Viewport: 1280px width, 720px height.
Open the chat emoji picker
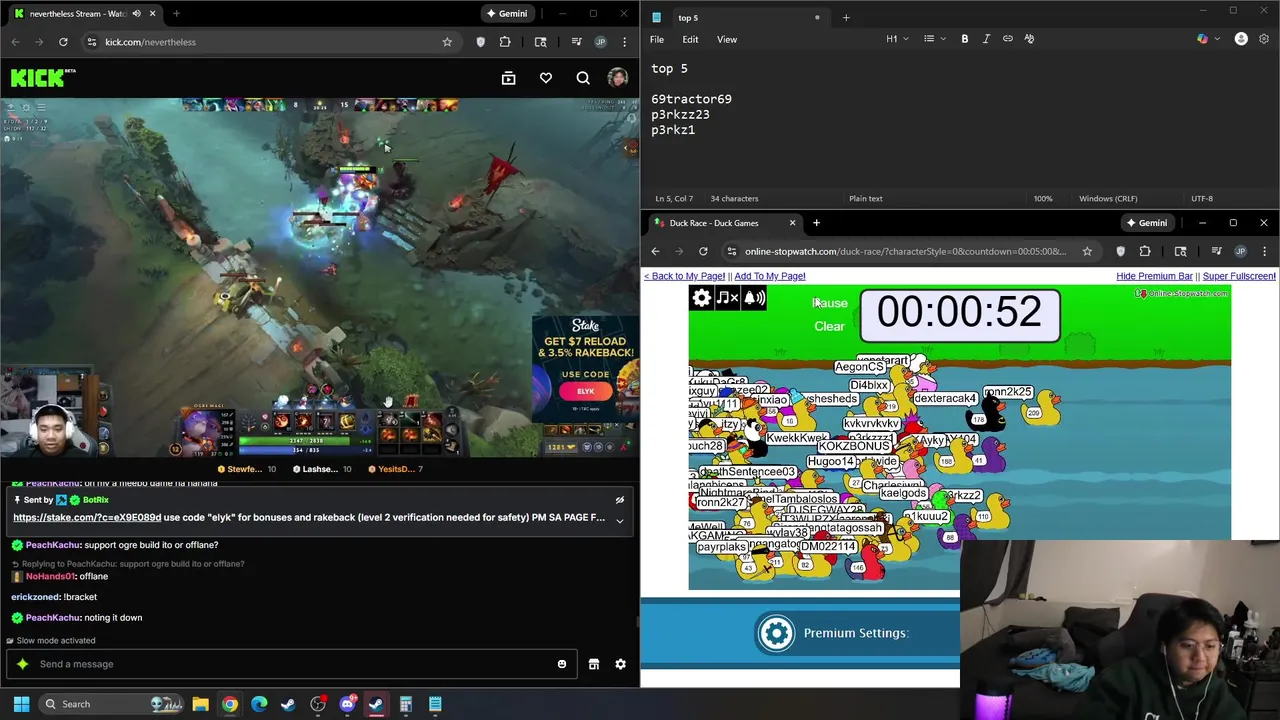(562, 664)
